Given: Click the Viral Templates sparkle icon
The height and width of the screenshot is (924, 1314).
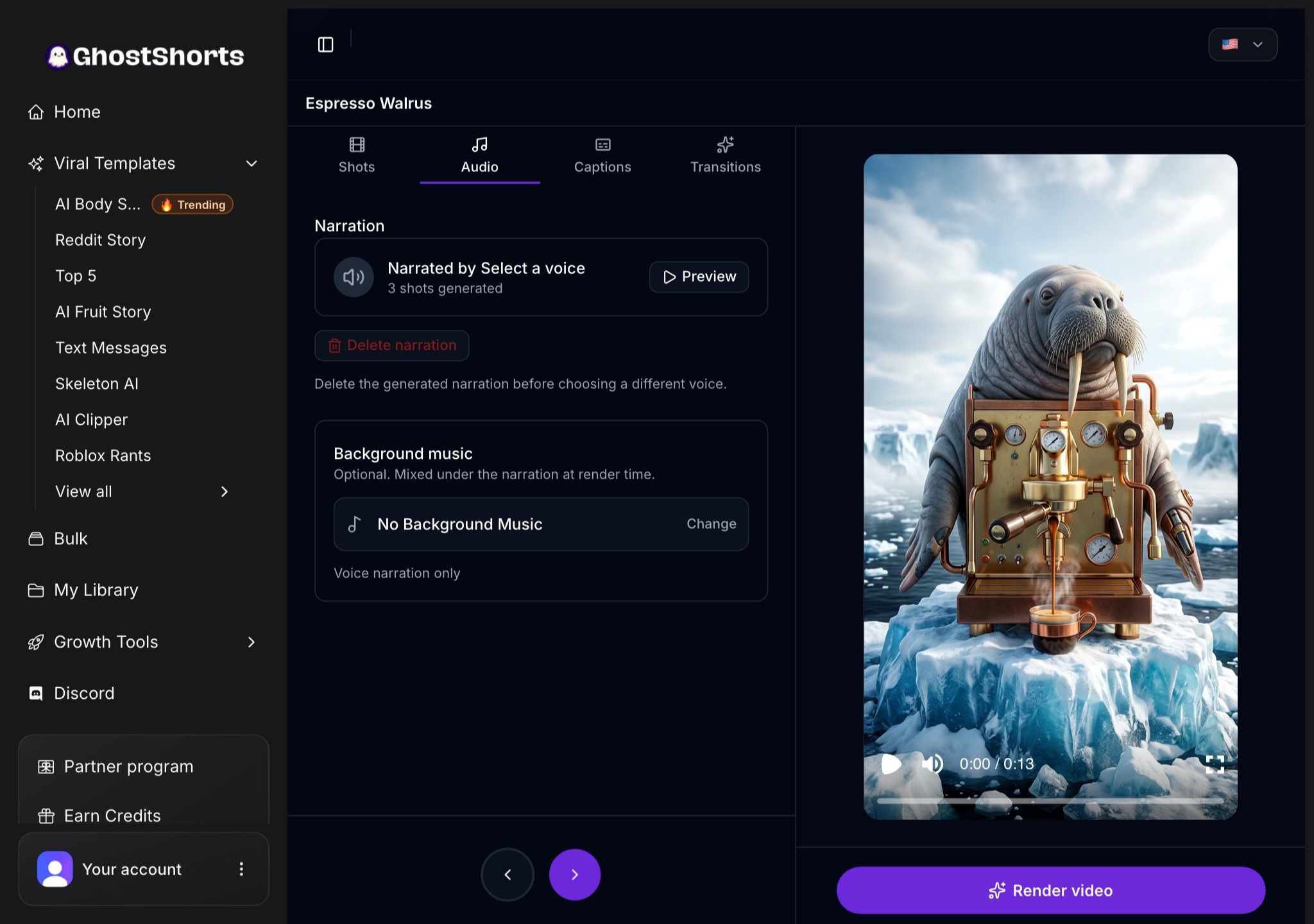Looking at the screenshot, I should pyautogui.click(x=36, y=164).
